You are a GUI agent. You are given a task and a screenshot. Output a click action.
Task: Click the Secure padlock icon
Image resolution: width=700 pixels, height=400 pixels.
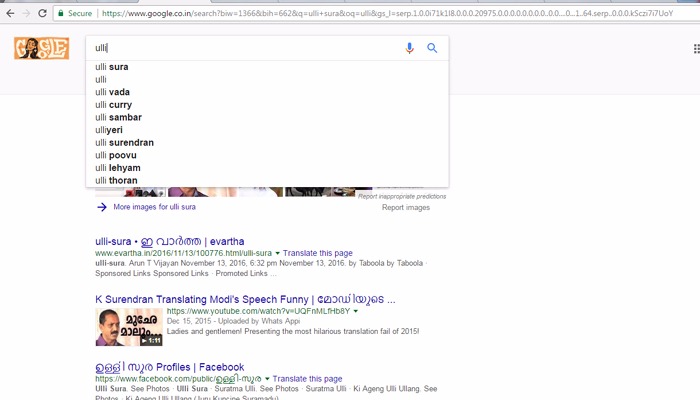coord(61,13)
